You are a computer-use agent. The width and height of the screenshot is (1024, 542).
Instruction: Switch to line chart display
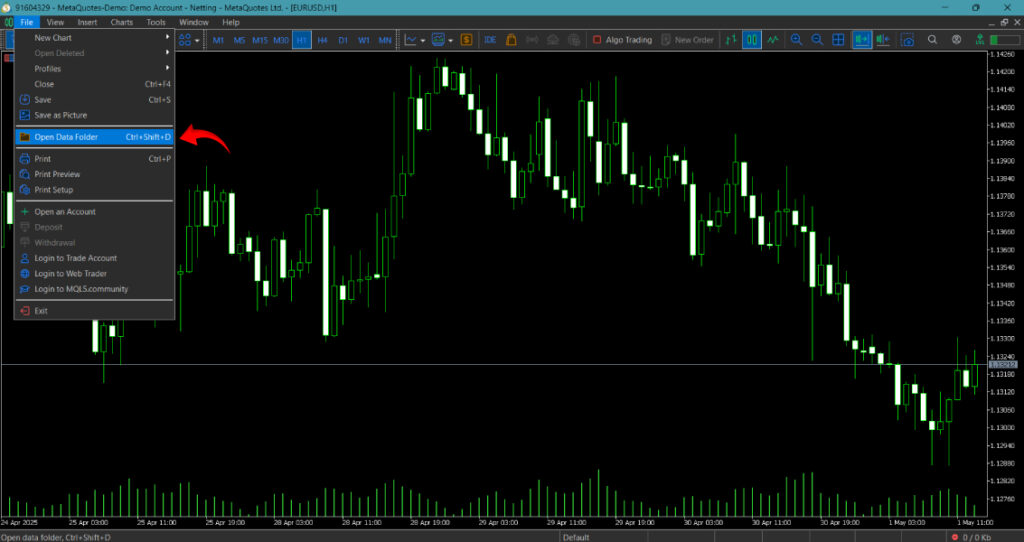click(773, 40)
